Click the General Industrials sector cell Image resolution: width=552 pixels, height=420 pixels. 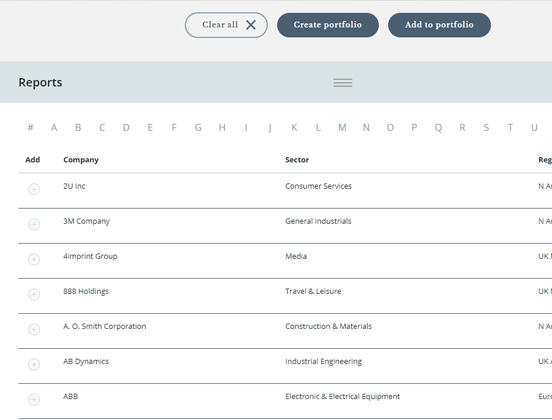pyautogui.click(x=318, y=221)
